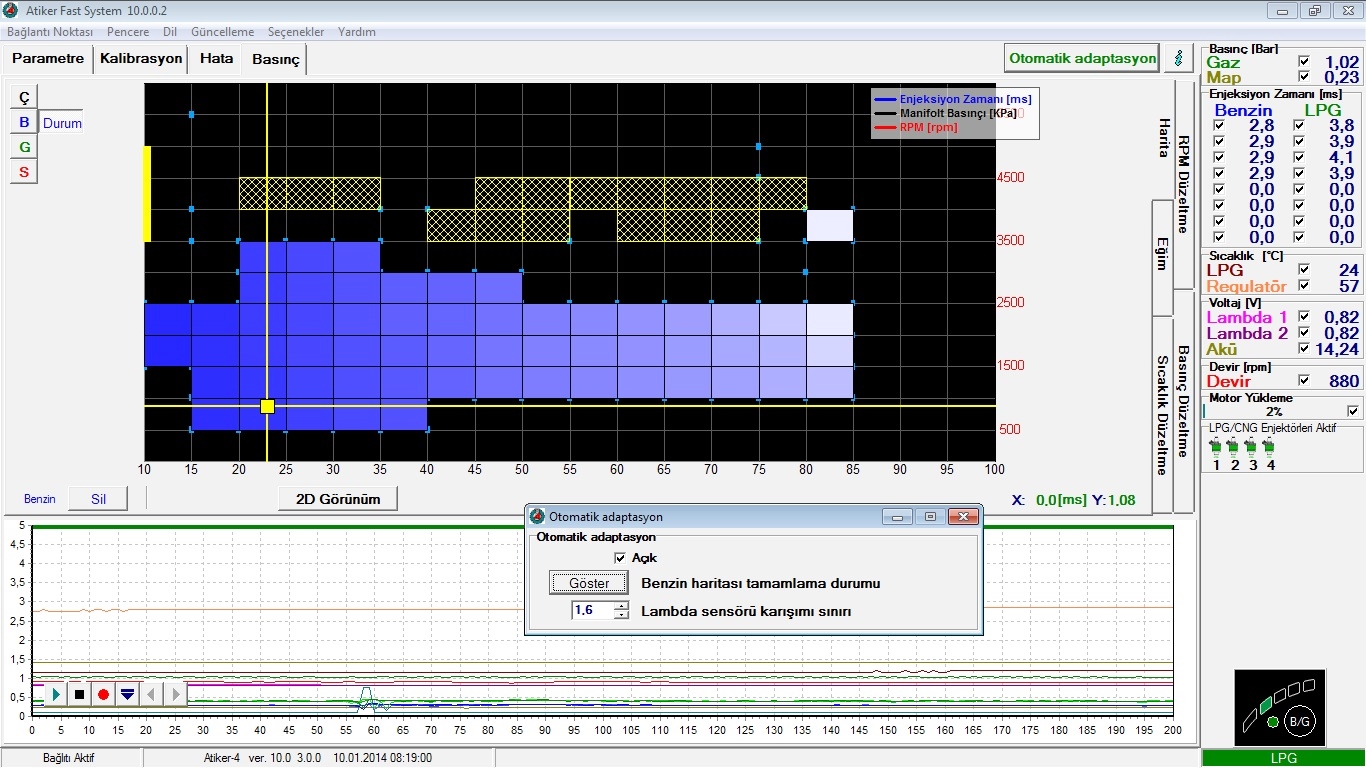Toggle the Motor Yükleme checkbox
1366x768 pixels.
click(x=1353, y=410)
